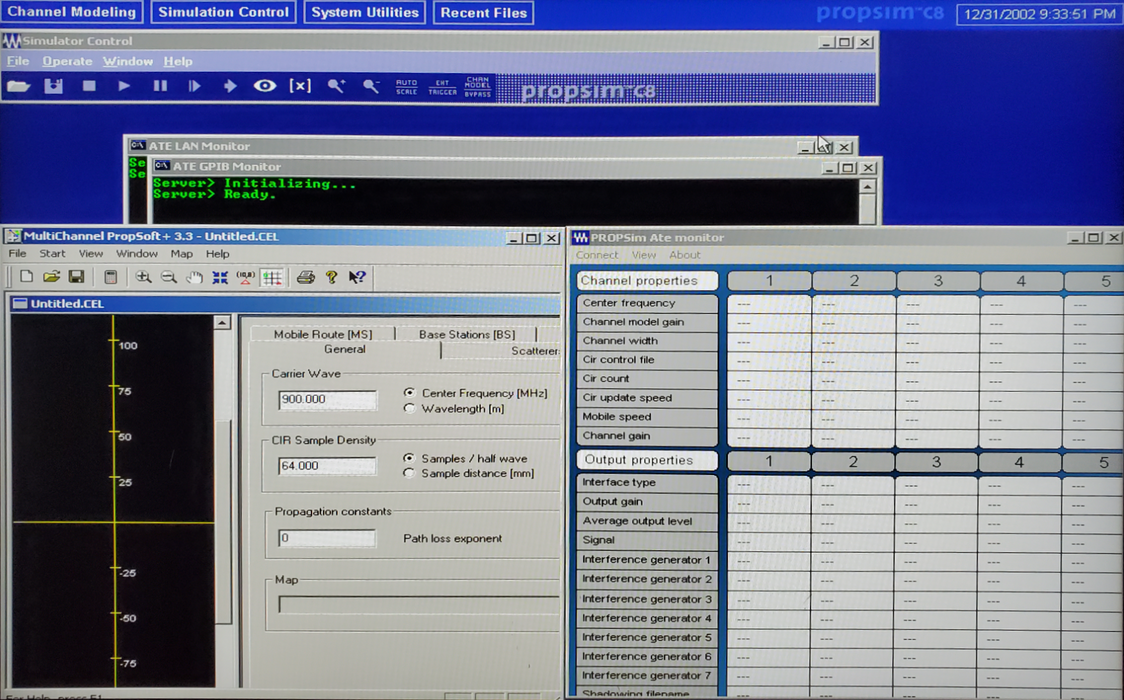The width and height of the screenshot is (1124, 700).
Task: Select Wavelength [m] radio button
Action: 409,408
